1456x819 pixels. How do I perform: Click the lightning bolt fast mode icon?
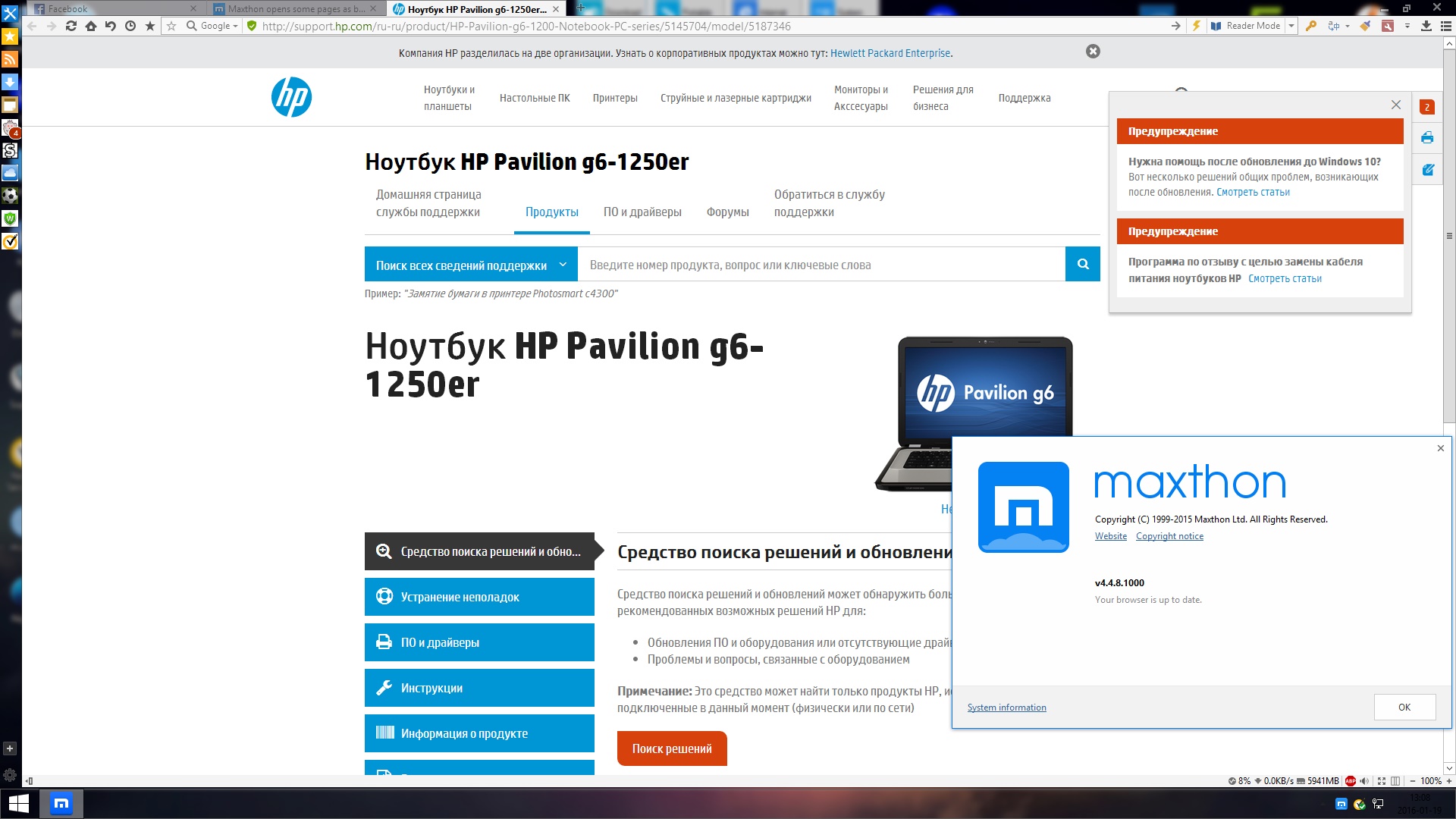click(1197, 26)
